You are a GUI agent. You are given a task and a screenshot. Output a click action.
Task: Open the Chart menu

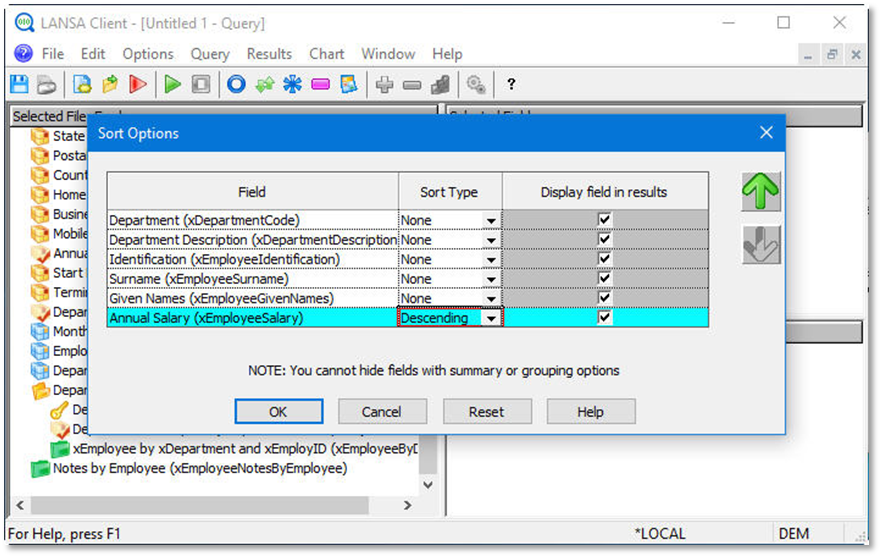pyautogui.click(x=326, y=54)
